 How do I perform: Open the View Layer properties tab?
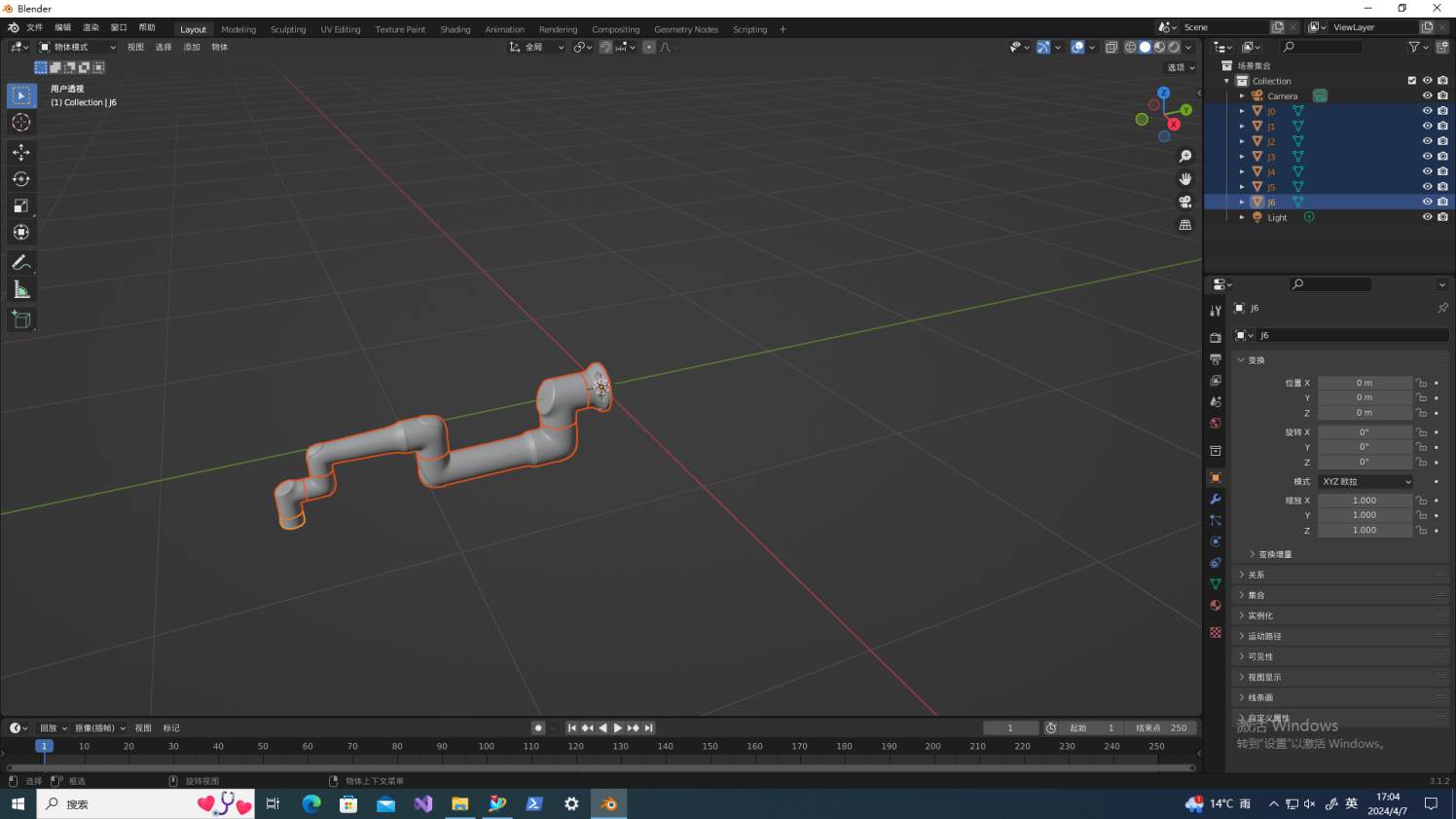click(1216, 381)
